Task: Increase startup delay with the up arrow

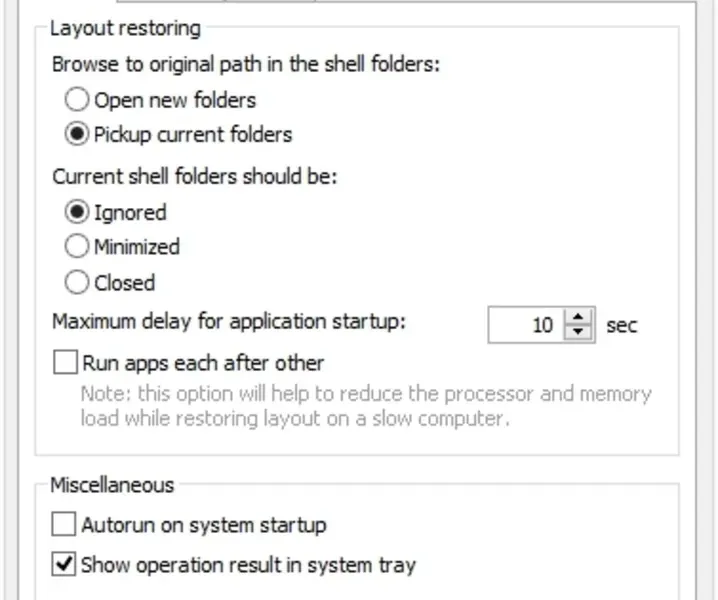Action: pyautogui.click(x=578, y=316)
